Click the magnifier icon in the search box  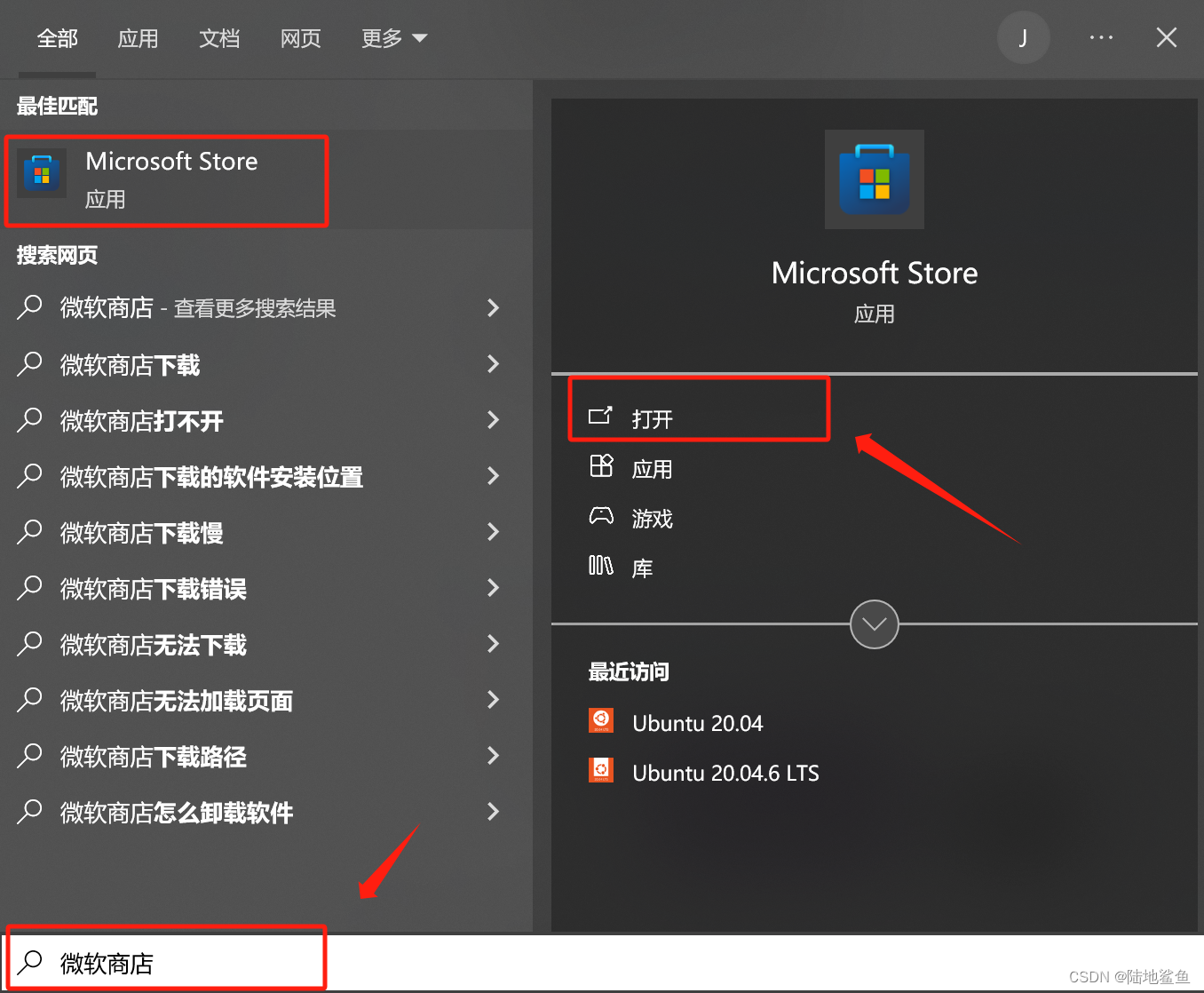(x=30, y=961)
